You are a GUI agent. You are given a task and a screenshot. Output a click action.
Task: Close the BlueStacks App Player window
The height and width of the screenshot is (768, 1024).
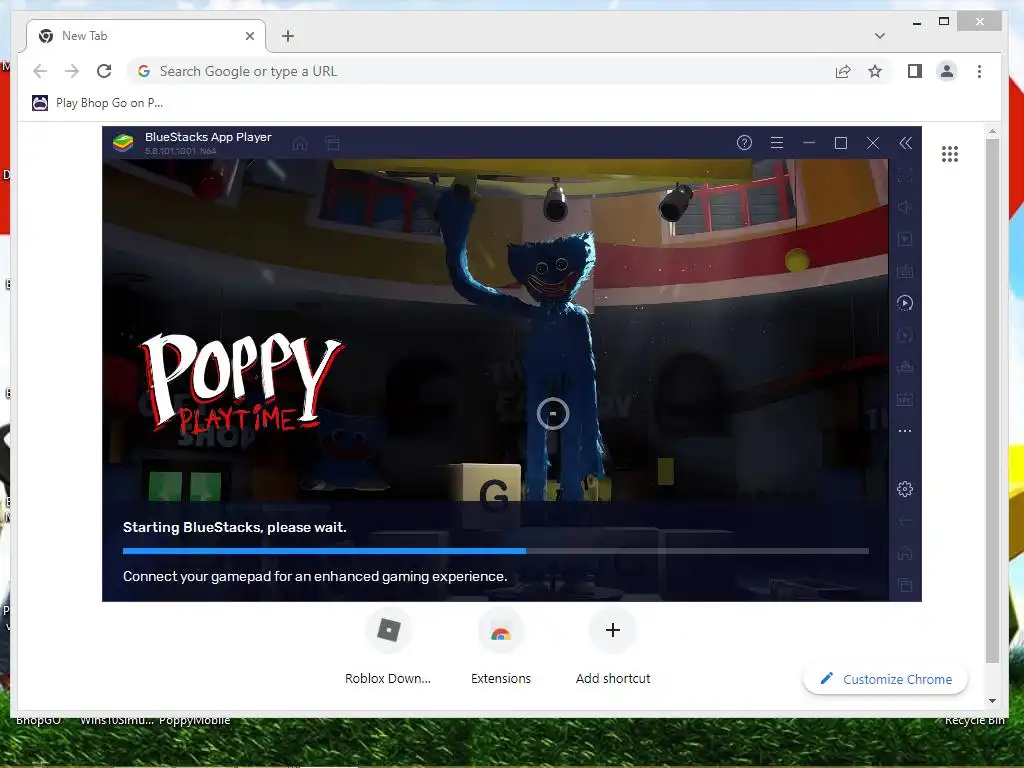pyautogui.click(x=872, y=142)
